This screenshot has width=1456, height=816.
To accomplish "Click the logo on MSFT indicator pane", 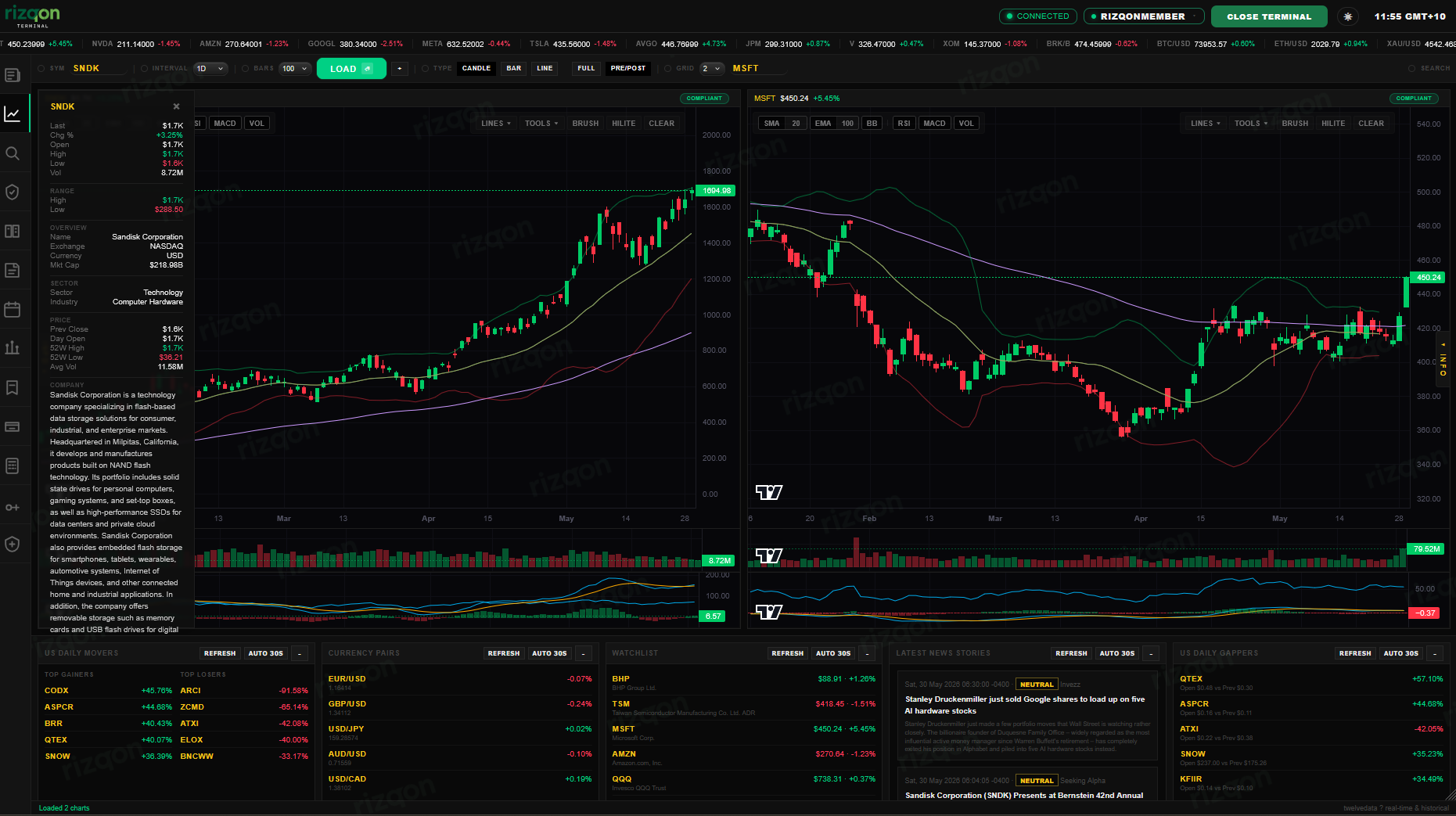I will pos(769,612).
